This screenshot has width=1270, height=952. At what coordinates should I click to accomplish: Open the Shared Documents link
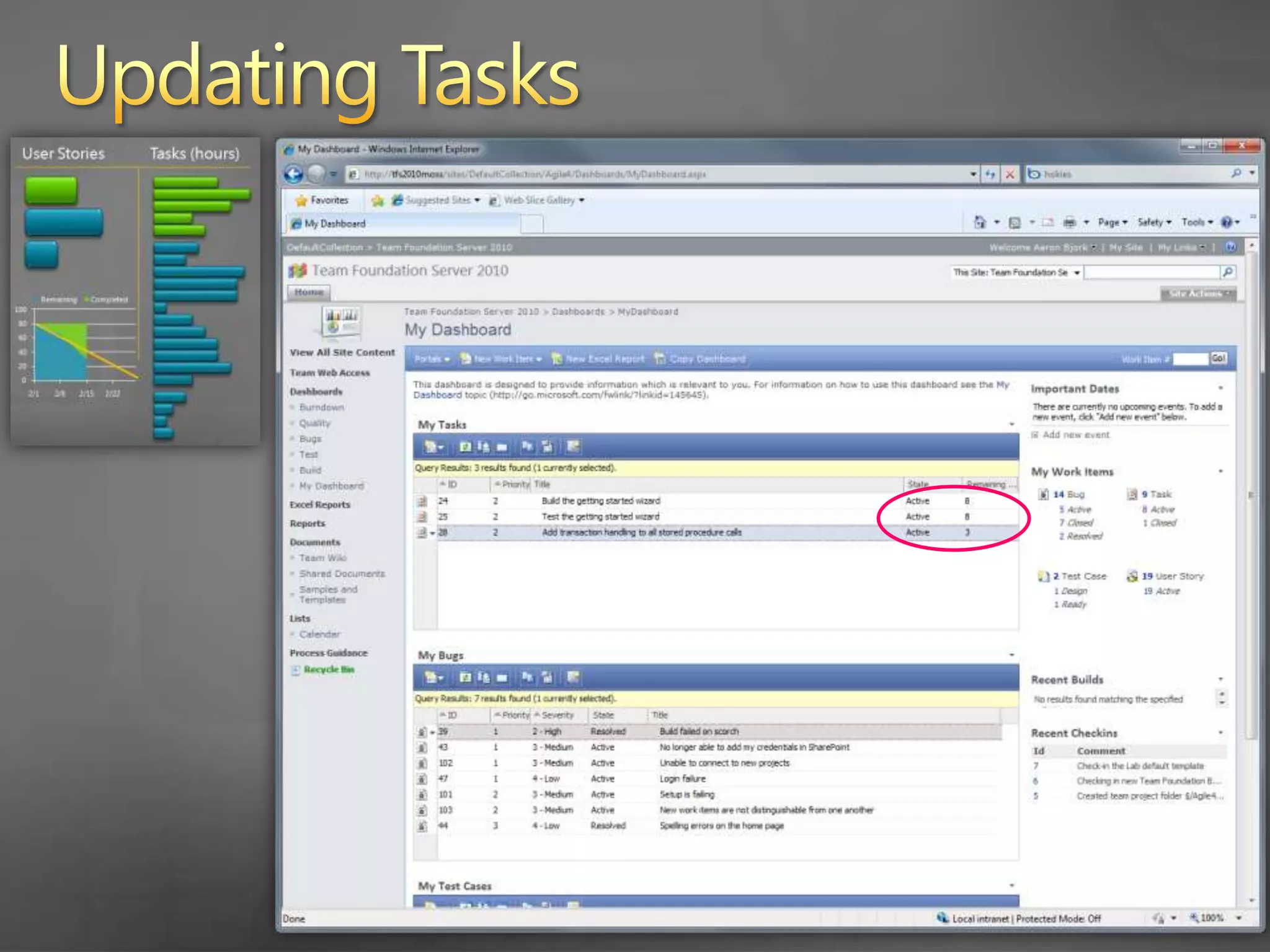[342, 574]
